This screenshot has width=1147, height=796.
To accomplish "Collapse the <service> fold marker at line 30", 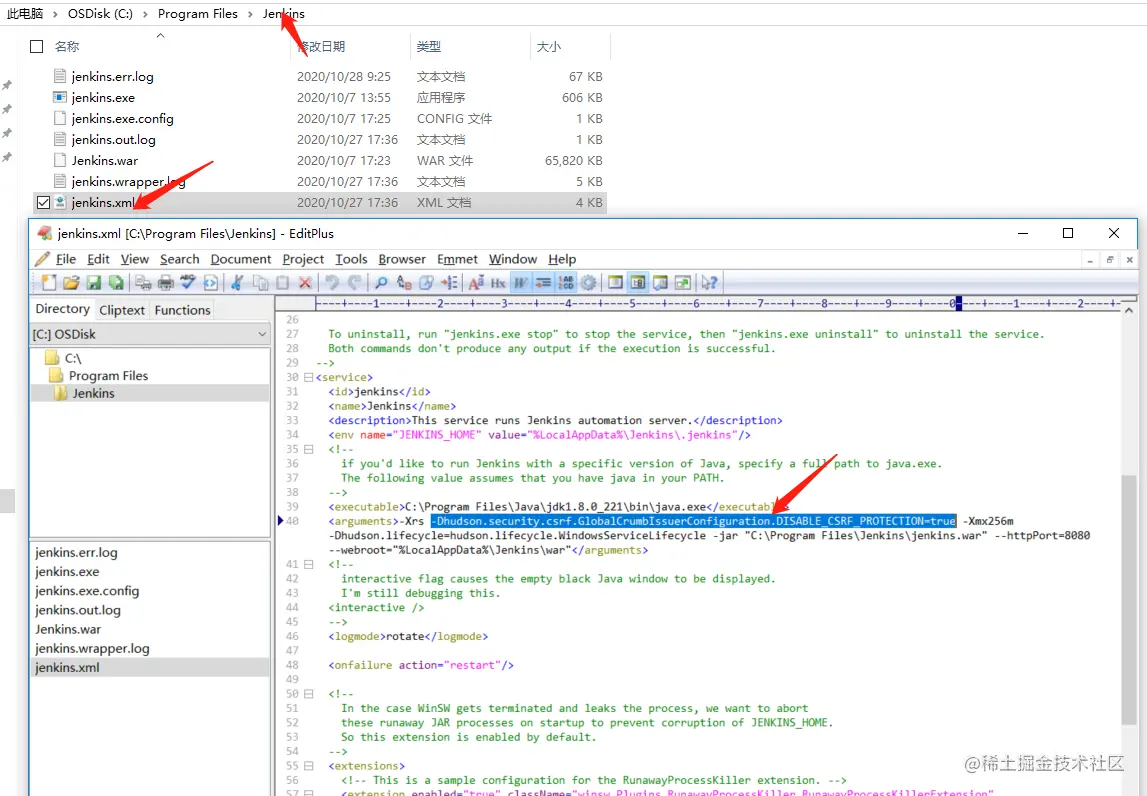I will tap(309, 378).
